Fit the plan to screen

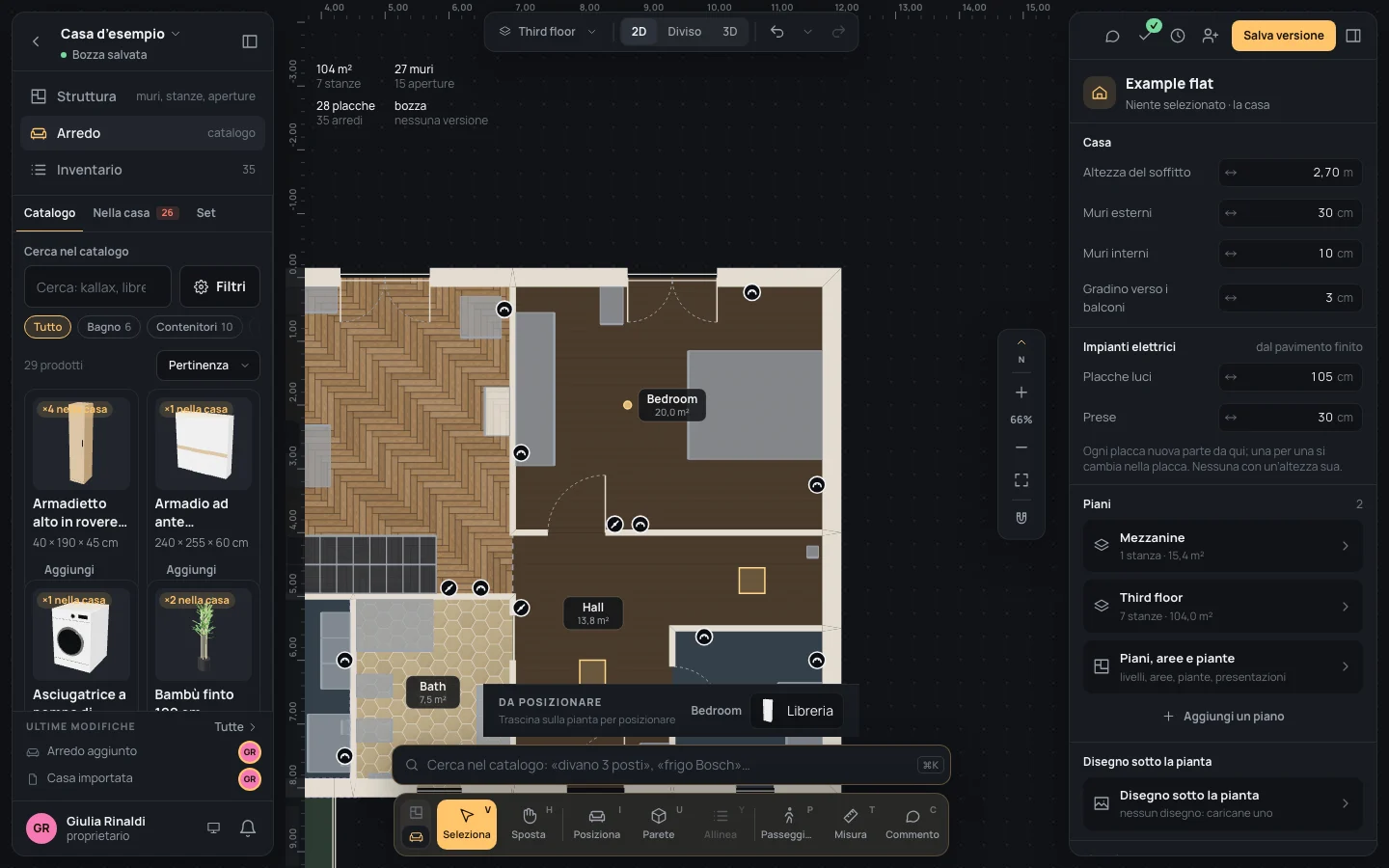(1021, 480)
